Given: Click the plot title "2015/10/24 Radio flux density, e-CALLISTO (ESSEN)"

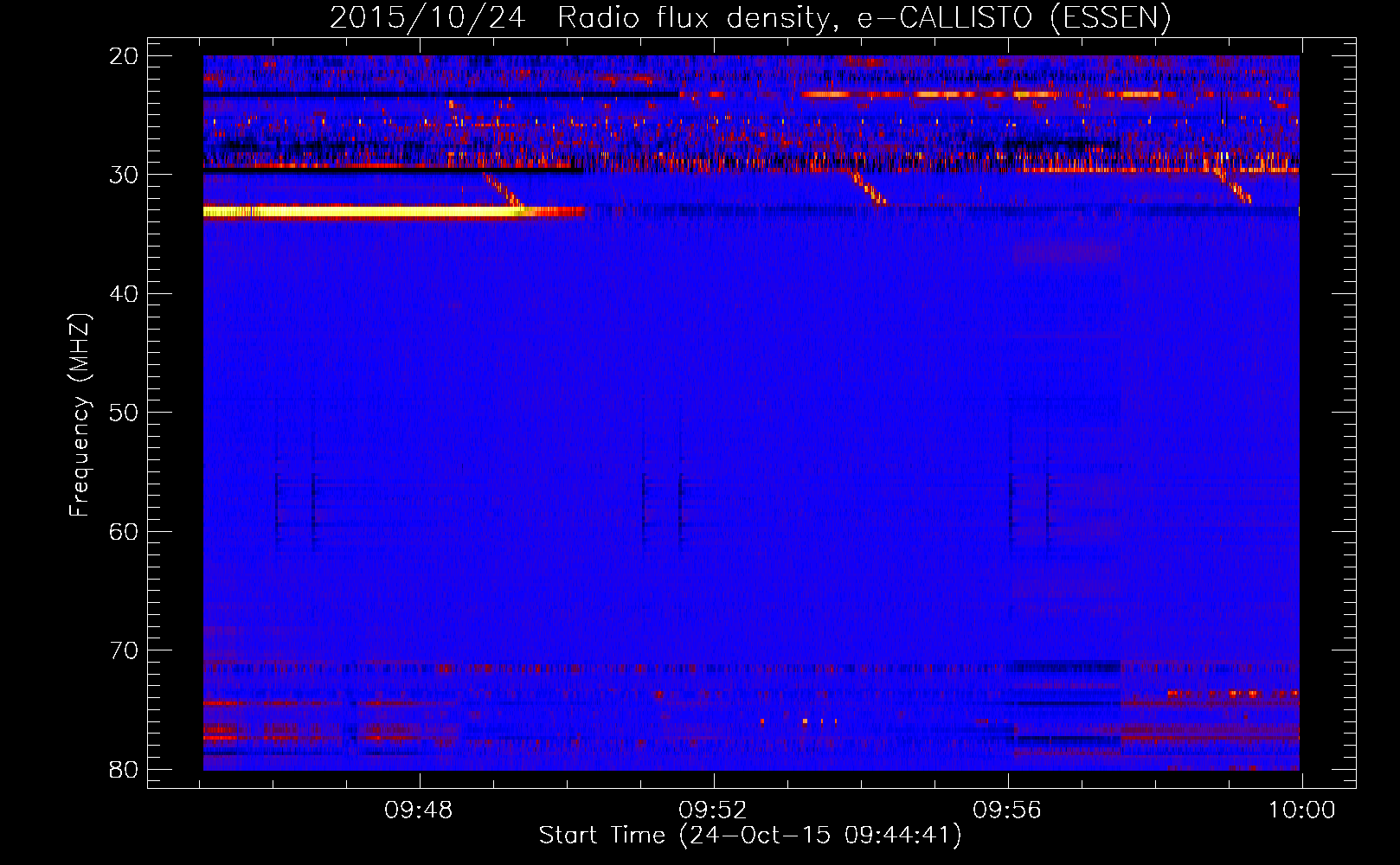Looking at the screenshot, I should tap(750, 18).
